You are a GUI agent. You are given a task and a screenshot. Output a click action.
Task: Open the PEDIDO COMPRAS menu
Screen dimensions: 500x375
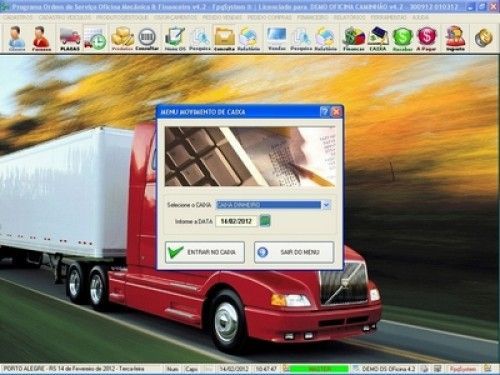269,17
